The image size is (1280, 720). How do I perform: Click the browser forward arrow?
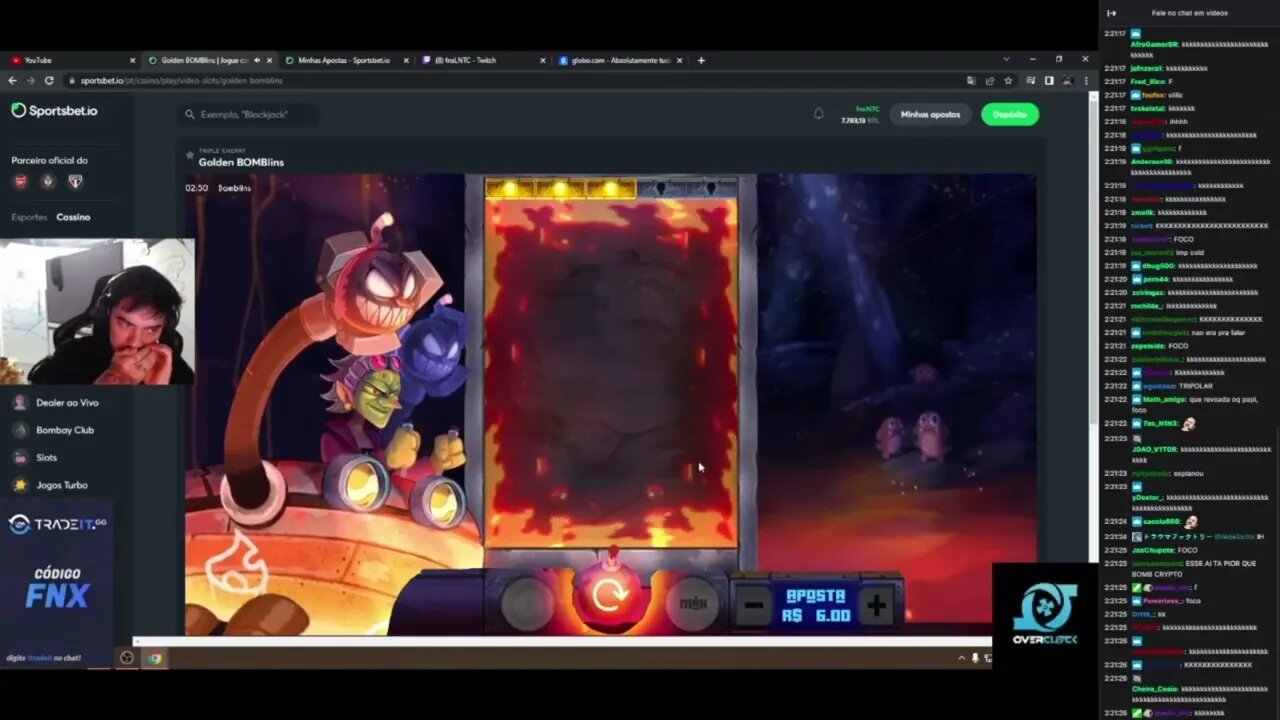[x=31, y=80]
